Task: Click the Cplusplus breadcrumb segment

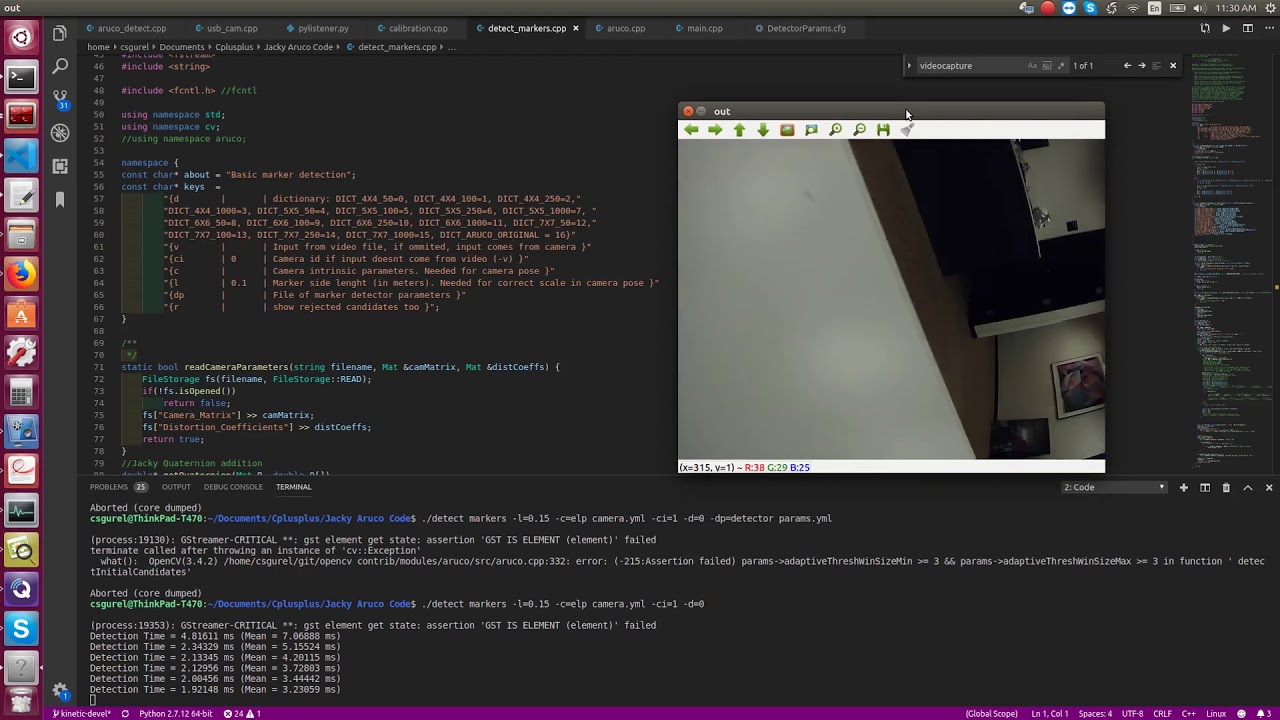Action: 234,47
